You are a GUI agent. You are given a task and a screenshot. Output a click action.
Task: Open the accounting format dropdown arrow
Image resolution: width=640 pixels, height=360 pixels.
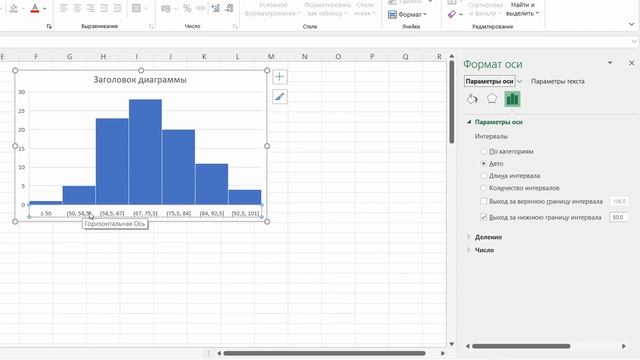[176, 9]
